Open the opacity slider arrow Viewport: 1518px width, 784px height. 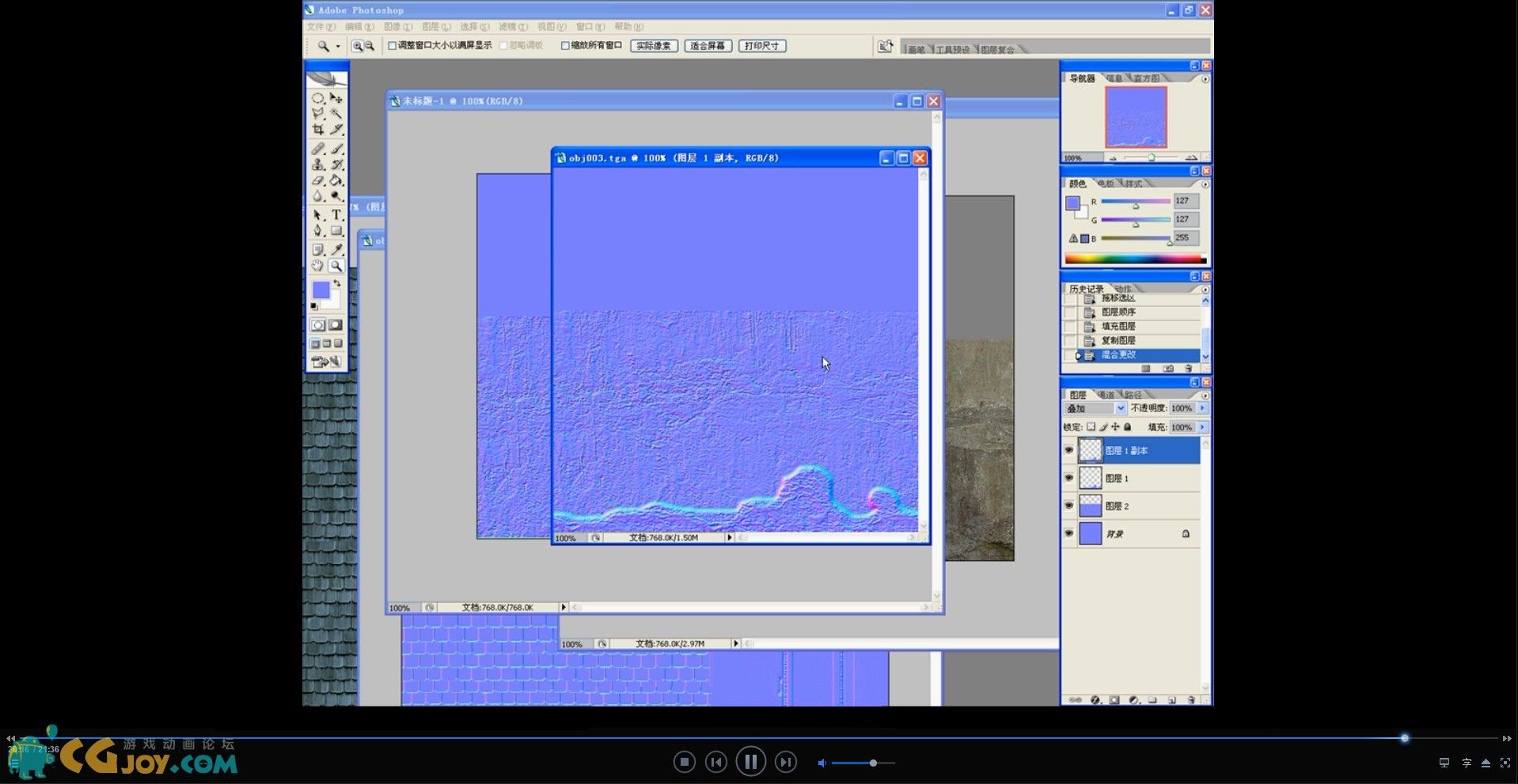click(1202, 408)
